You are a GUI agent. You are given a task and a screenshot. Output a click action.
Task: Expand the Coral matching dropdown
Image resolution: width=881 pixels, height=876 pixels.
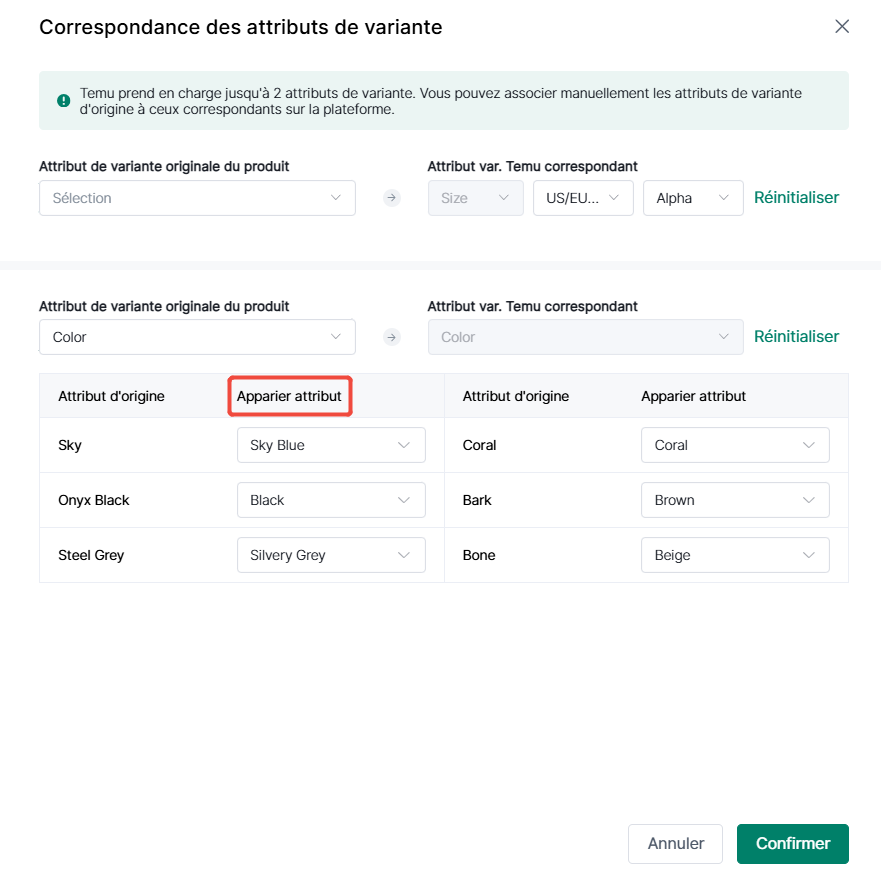pyautogui.click(x=735, y=445)
